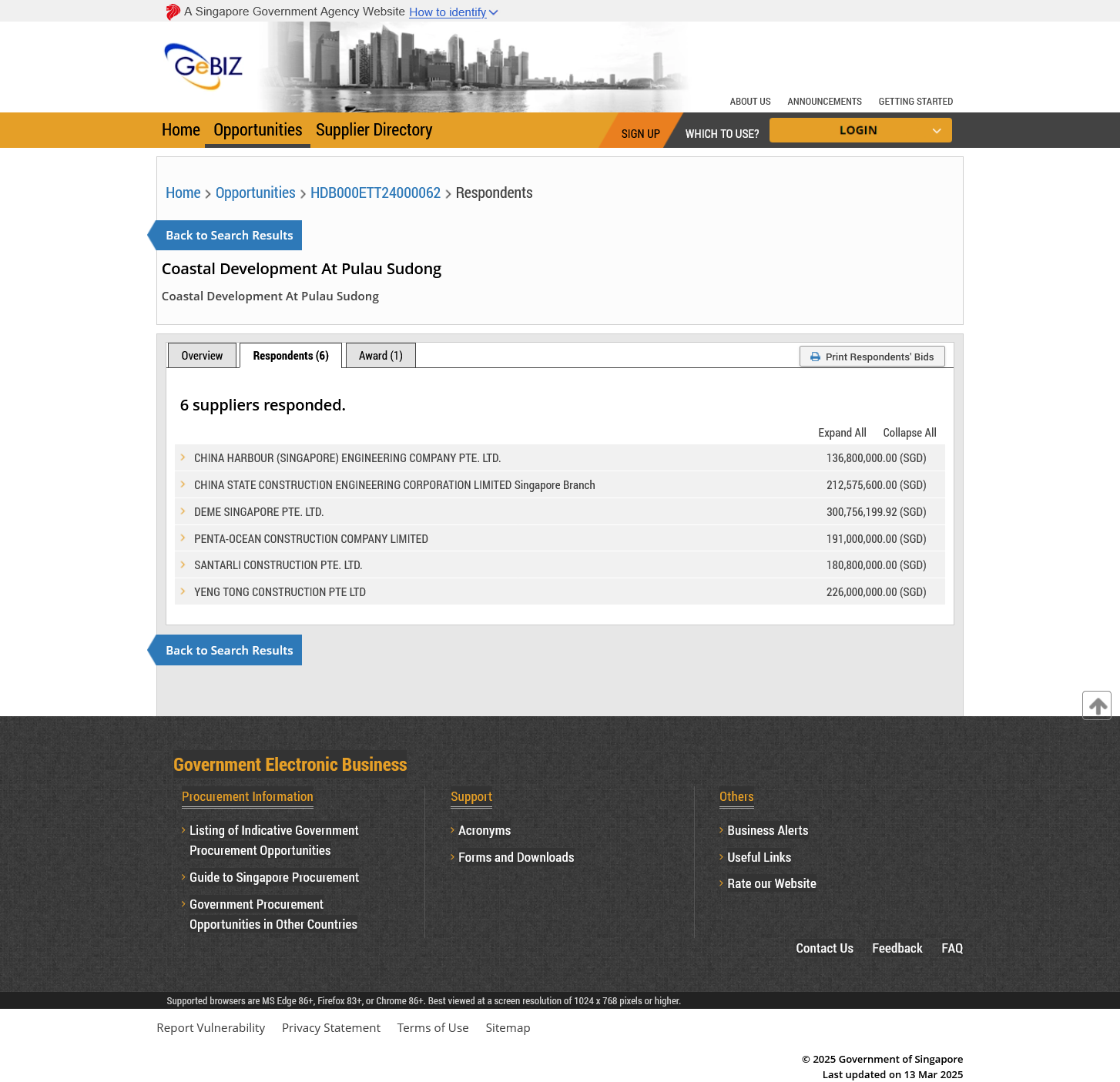1120x1082 pixels.
Task: Click the top Back to Search Results button
Action: tap(229, 236)
